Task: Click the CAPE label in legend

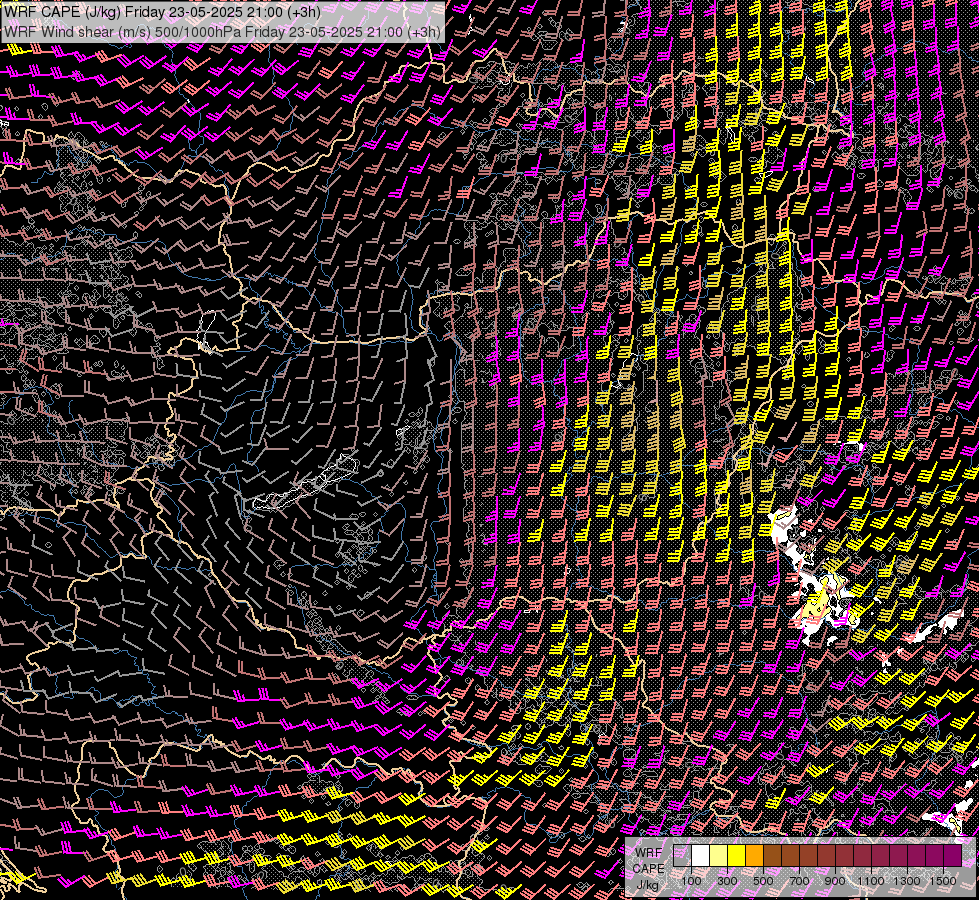Action: 648,868
